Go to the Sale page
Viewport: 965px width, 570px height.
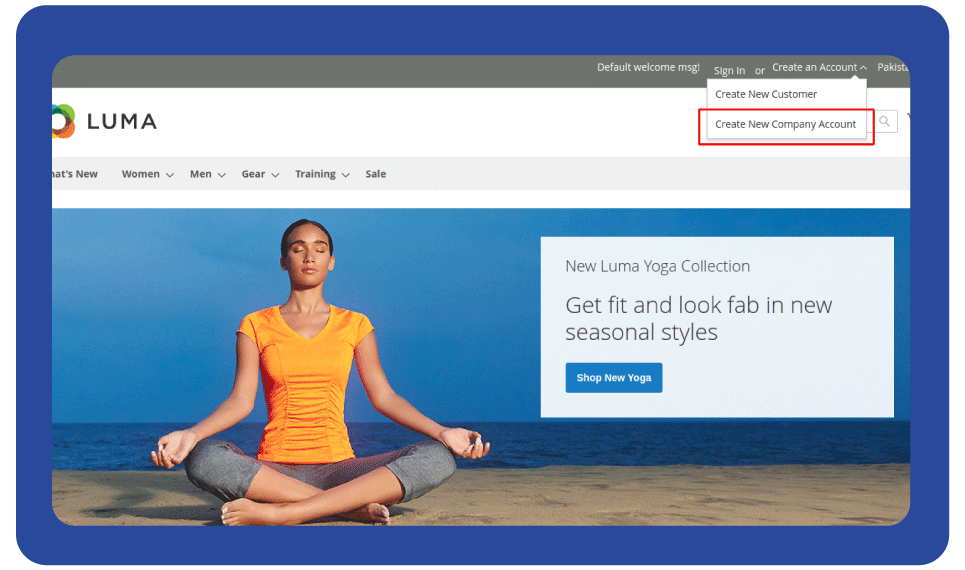tap(375, 174)
